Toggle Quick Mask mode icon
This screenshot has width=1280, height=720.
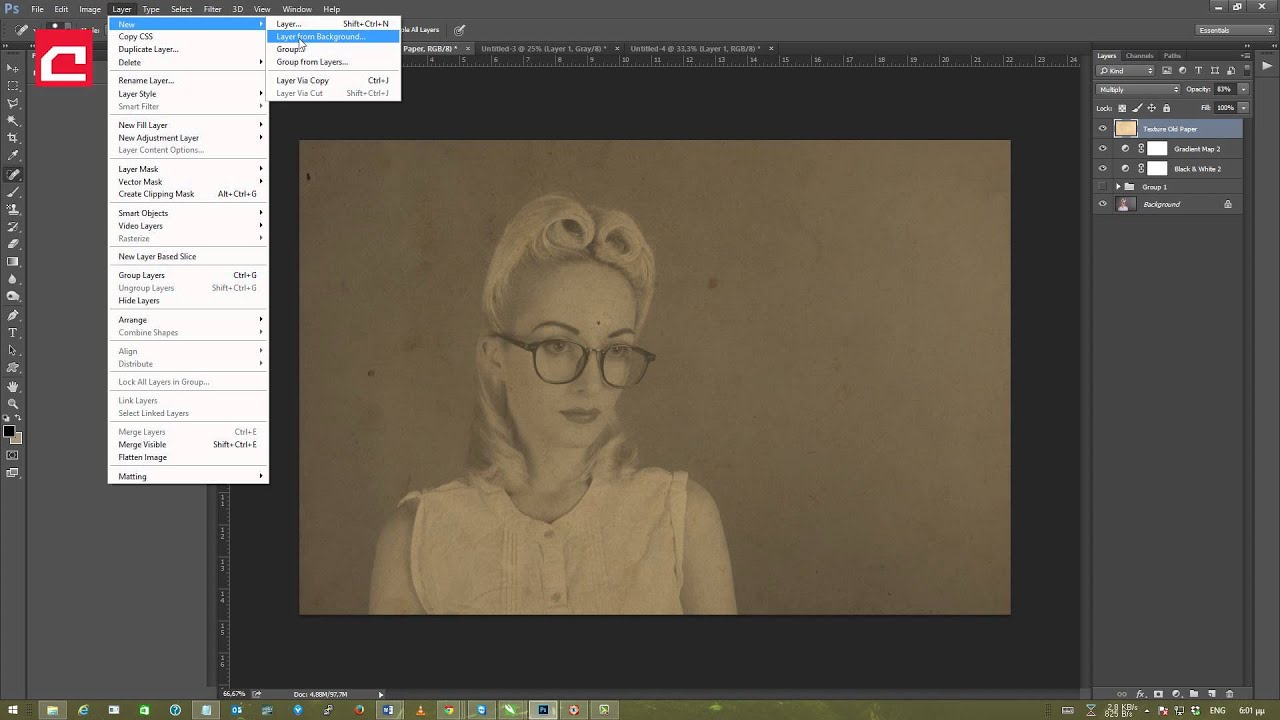coord(13,456)
